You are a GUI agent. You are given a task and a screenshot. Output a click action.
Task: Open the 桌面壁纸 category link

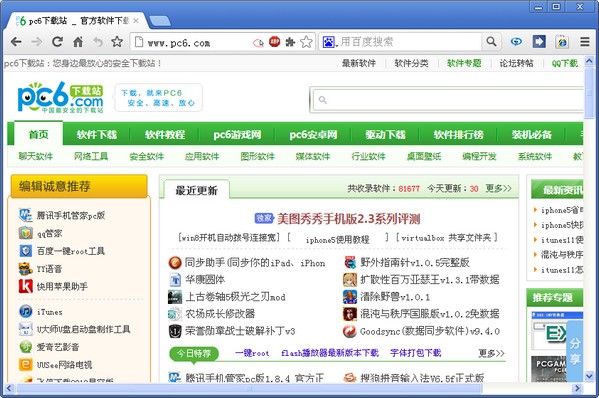click(424, 156)
